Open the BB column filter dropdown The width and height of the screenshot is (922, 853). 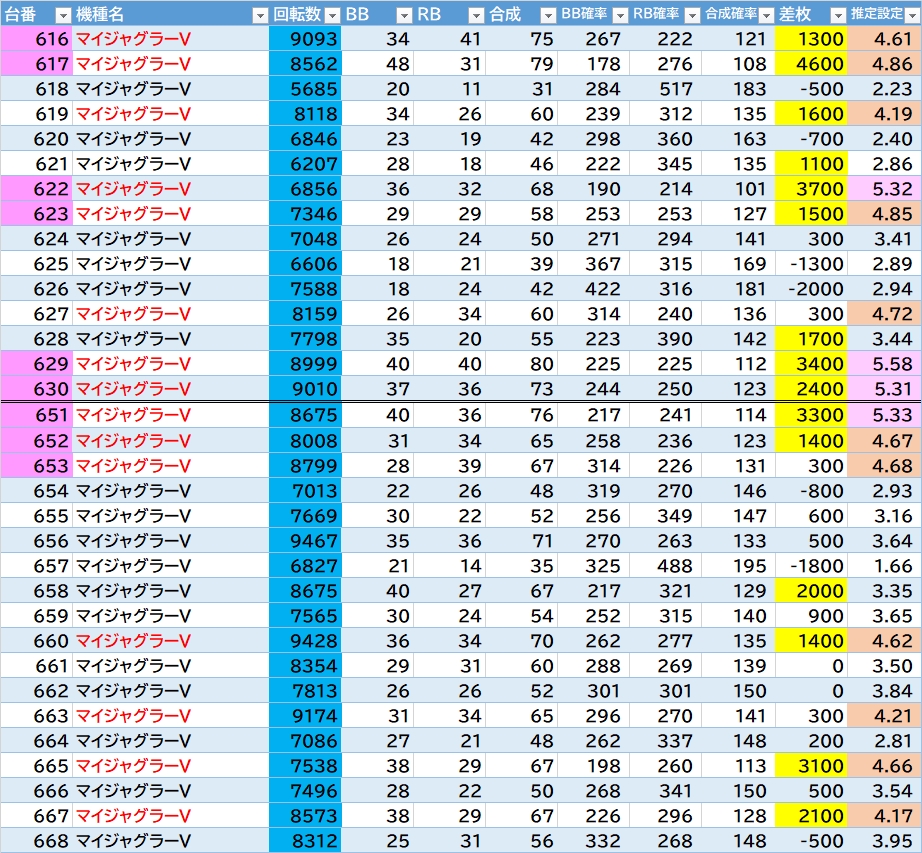click(403, 15)
